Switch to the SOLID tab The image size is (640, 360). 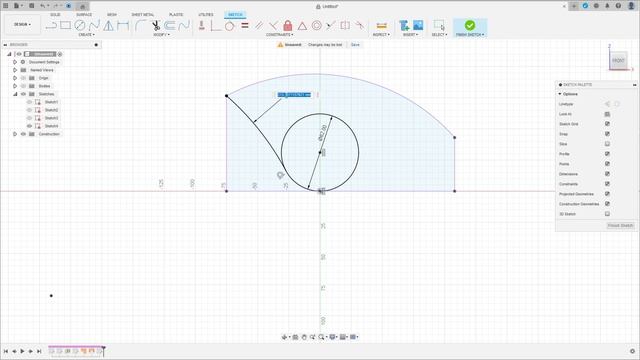click(x=55, y=15)
